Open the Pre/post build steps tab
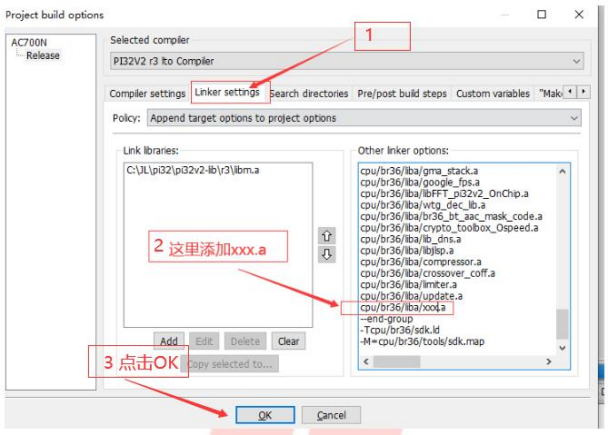Image resolution: width=608 pixels, height=435 pixels. click(x=402, y=93)
